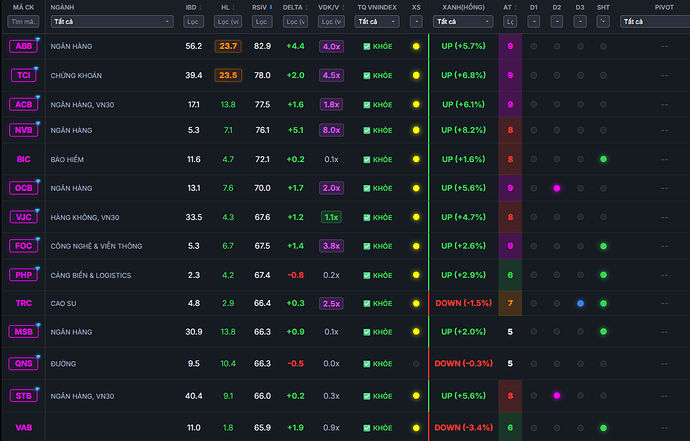This screenshot has height=441, width=690.
Task: Click the blue D3 dot in TRC row
Action: [x=580, y=303]
